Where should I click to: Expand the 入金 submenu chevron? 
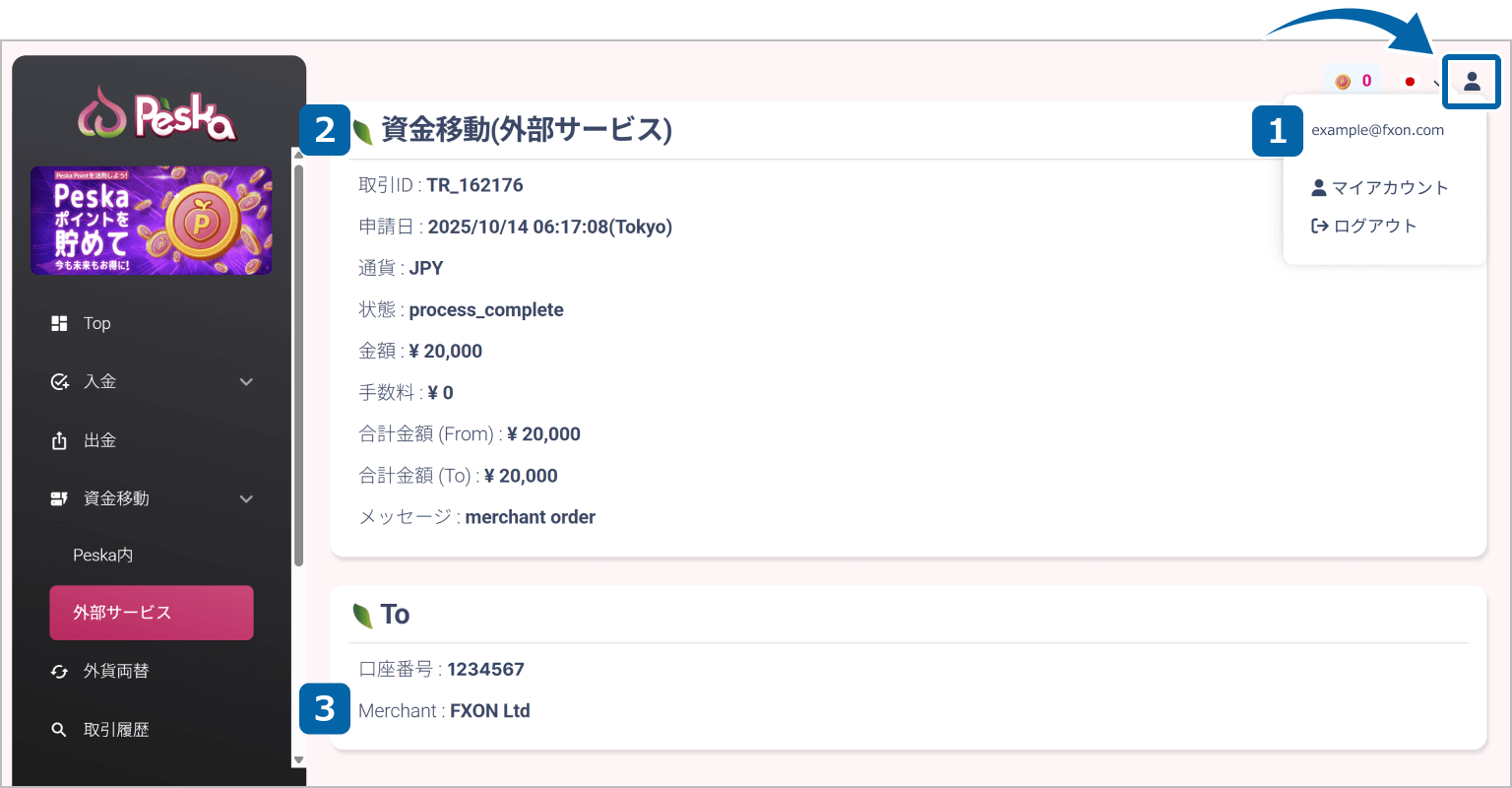point(246,381)
